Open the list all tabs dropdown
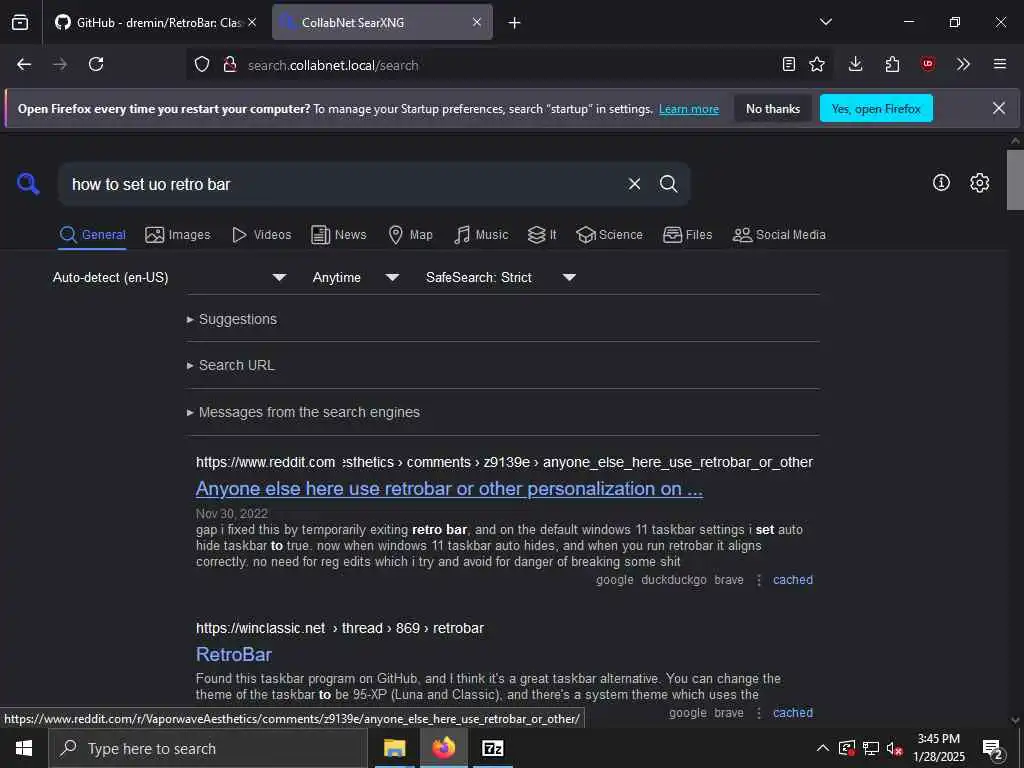1024x768 pixels. pos(825,22)
